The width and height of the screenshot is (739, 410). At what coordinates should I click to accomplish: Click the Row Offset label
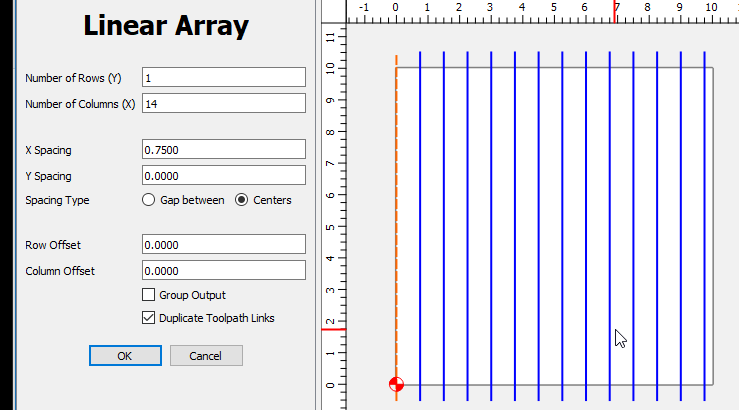coord(53,245)
